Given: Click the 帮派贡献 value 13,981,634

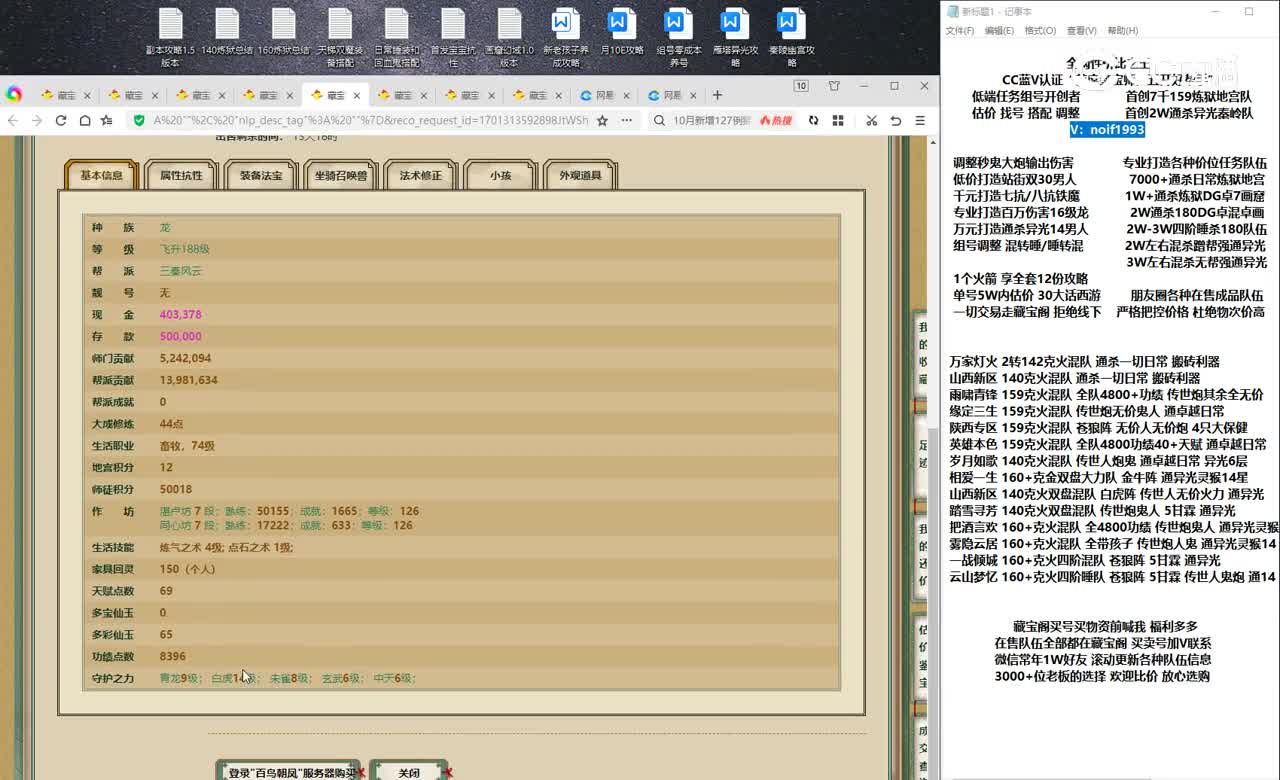Looking at the screenshot, I should coord(188,380).
